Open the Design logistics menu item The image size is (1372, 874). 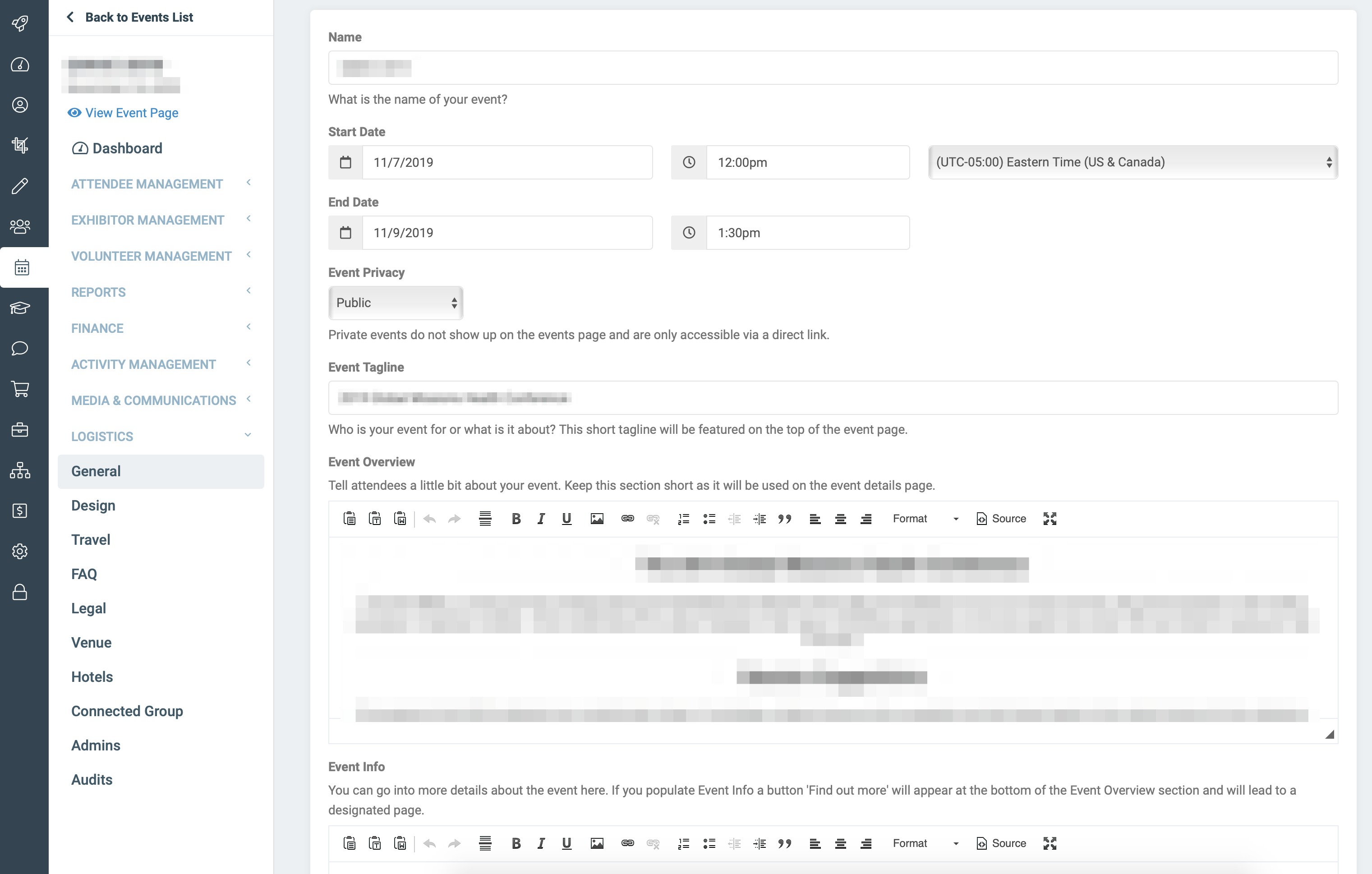93,506
